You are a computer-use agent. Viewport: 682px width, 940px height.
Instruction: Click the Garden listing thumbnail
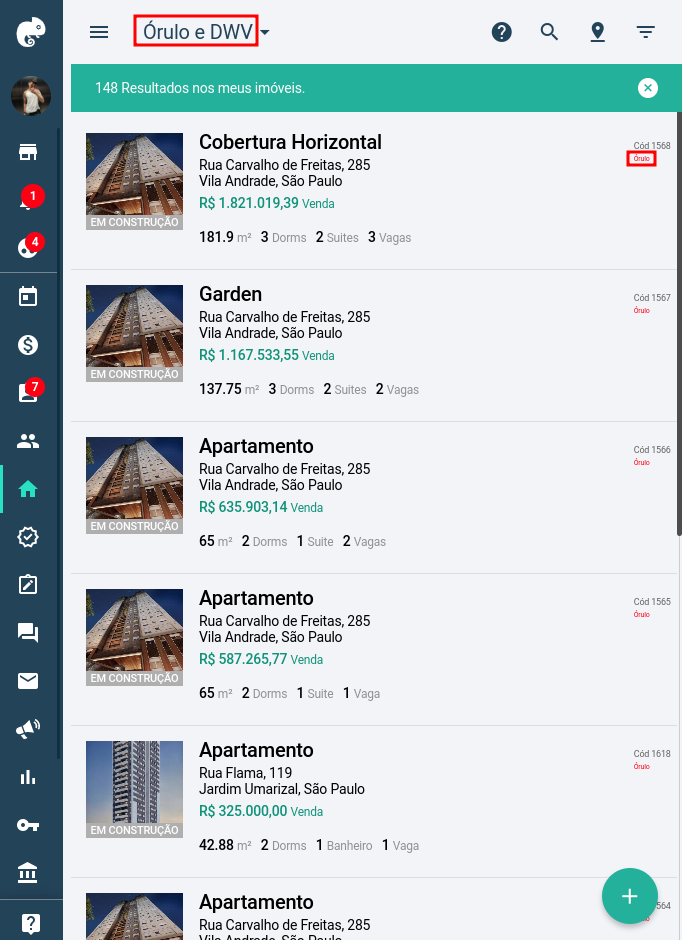[134, 333]
